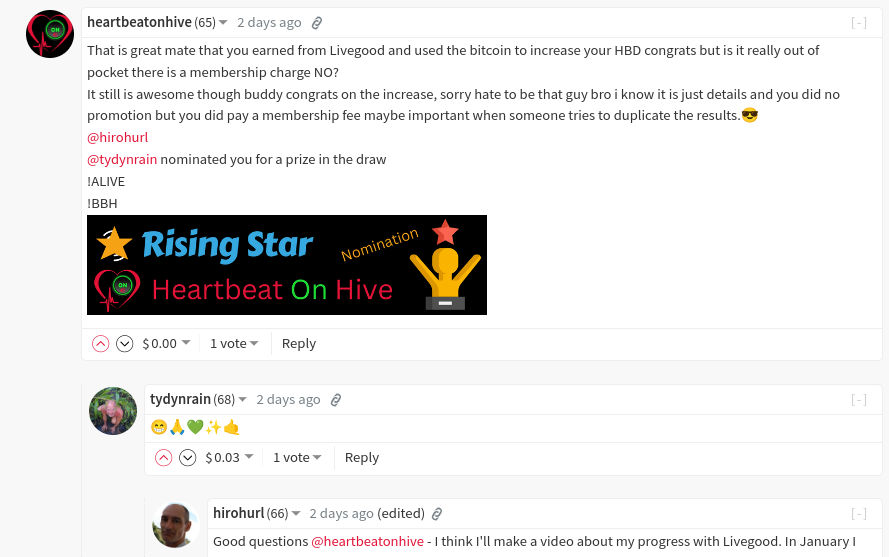Copy permalink of hirohurl's comment
Viewport: 889px width, 557px height.
437,514
